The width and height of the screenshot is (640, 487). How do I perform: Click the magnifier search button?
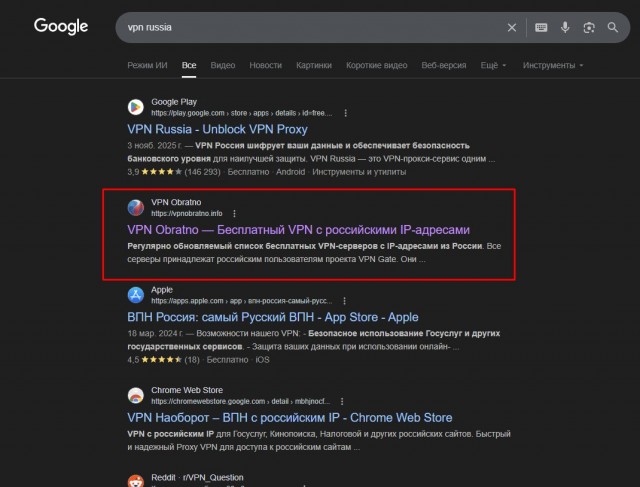tap(612, 27)
